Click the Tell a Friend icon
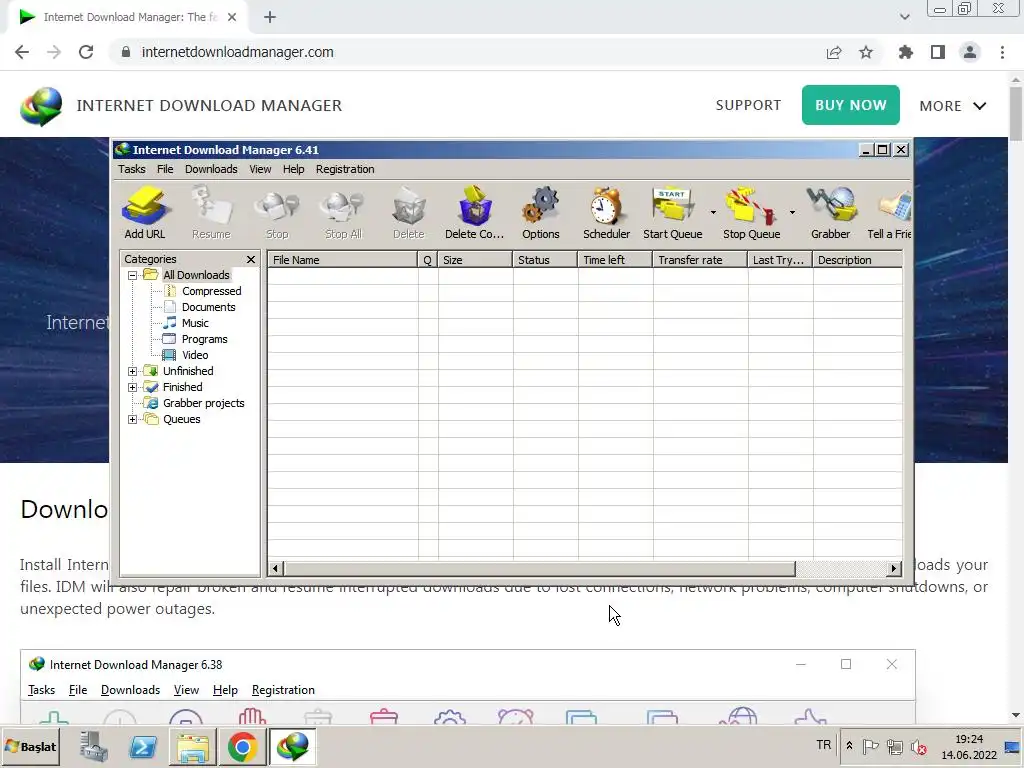The height and width of the screenshot is (768, 1024). 889,213
